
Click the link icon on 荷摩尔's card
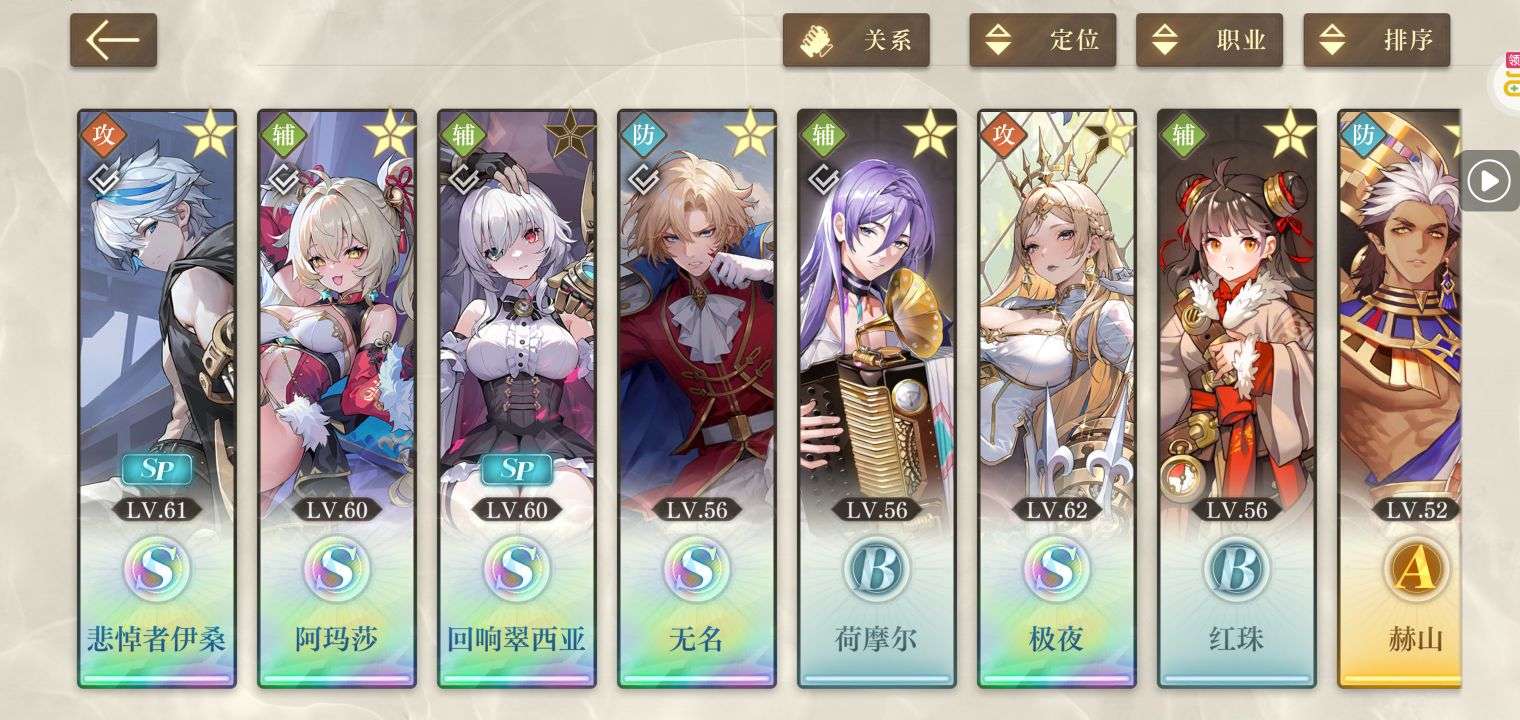pyautogui.click(x=823, y=179)
